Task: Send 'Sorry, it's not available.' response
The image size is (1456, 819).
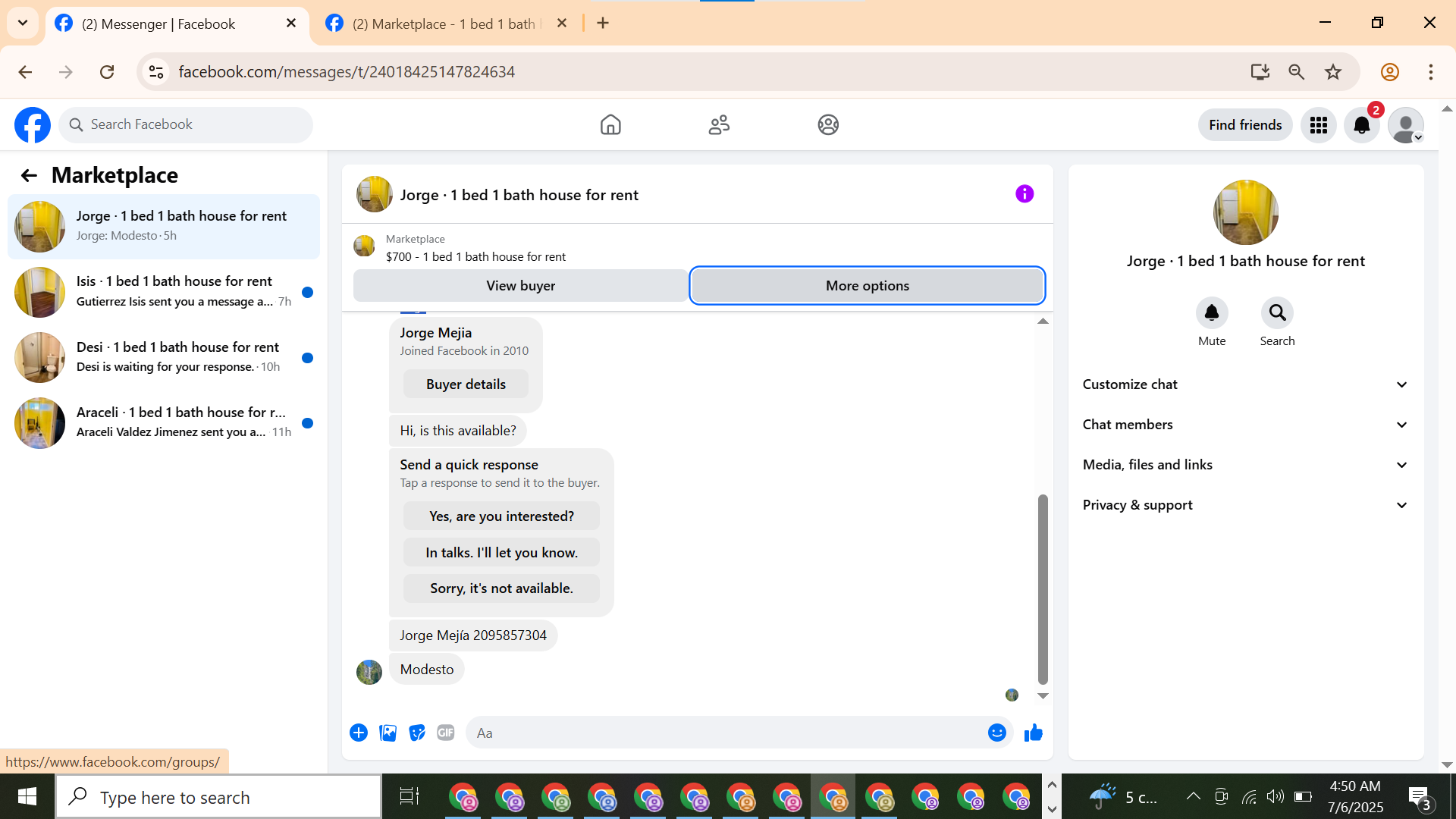Action: (501, 588)
